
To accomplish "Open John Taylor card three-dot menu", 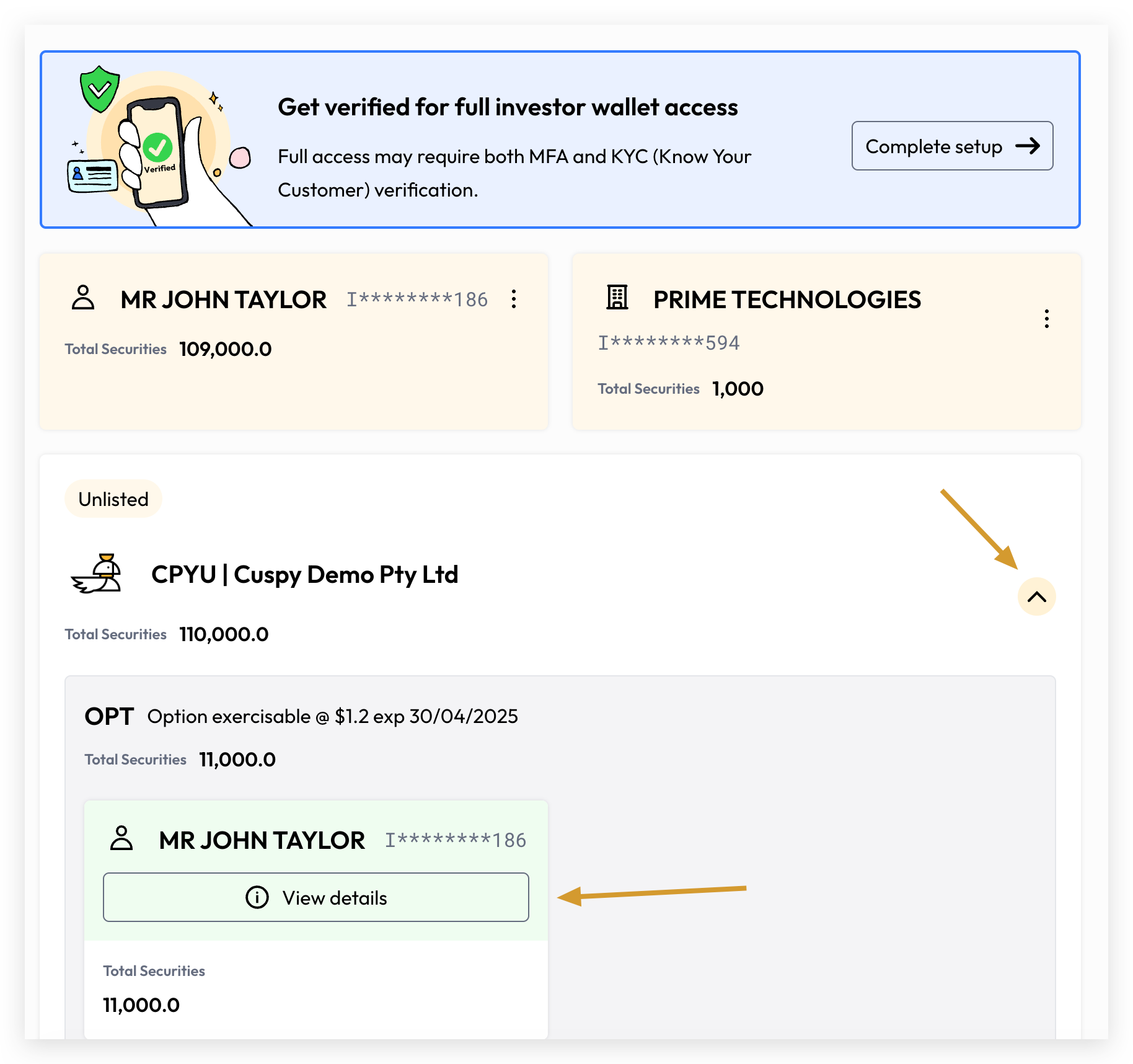I will point(514,299).
